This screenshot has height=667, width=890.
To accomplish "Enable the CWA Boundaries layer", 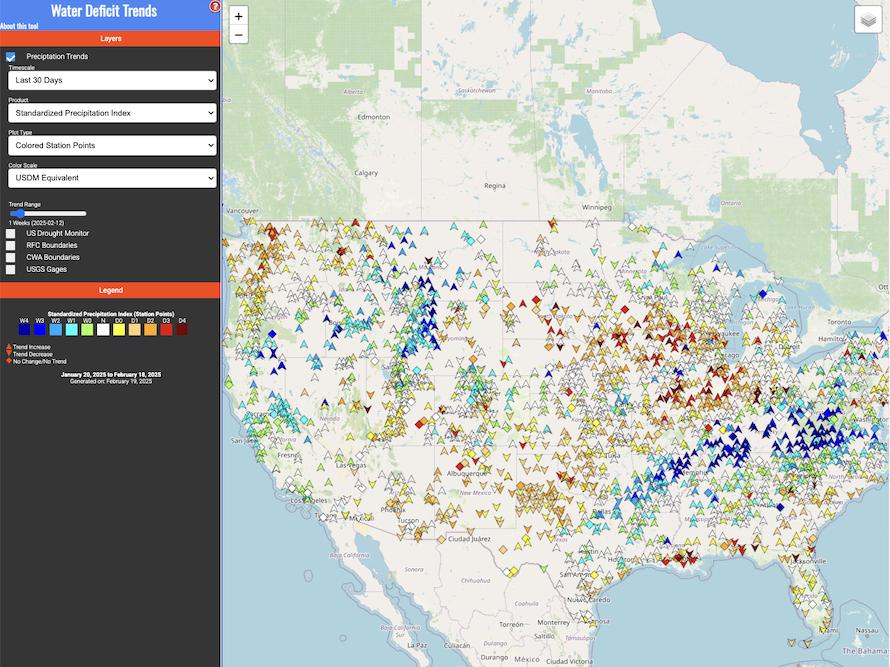I will tap(10, 257).
